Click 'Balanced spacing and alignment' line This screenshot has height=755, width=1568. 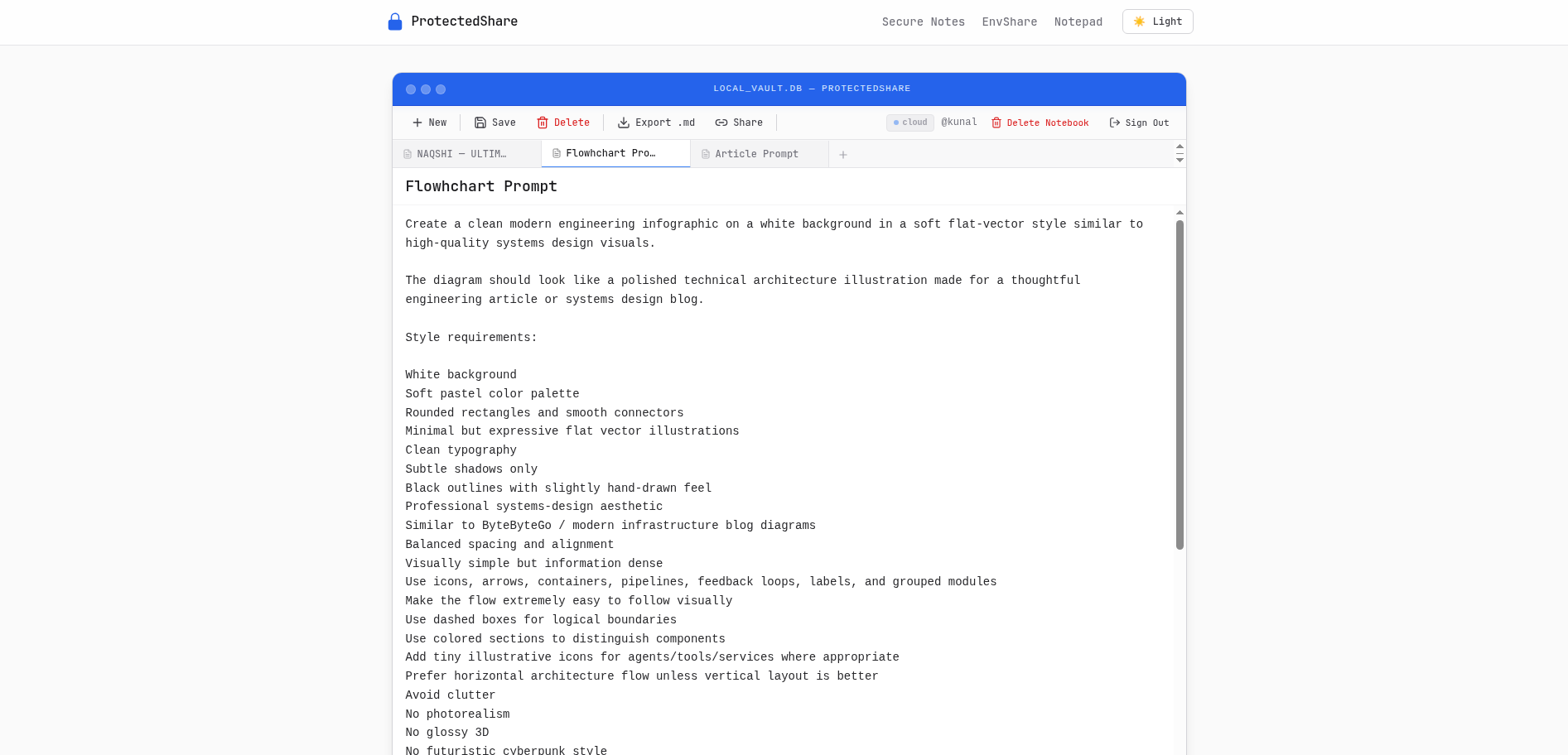[x=509, y=545]
